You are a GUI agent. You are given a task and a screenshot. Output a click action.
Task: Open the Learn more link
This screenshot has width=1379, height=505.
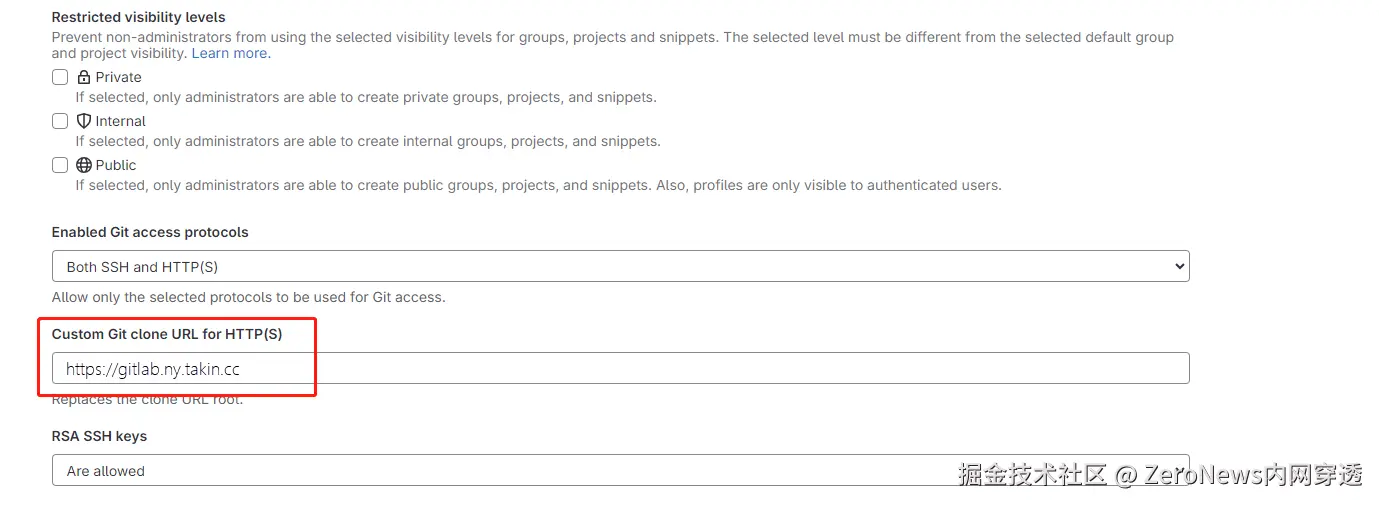point(230,53)
